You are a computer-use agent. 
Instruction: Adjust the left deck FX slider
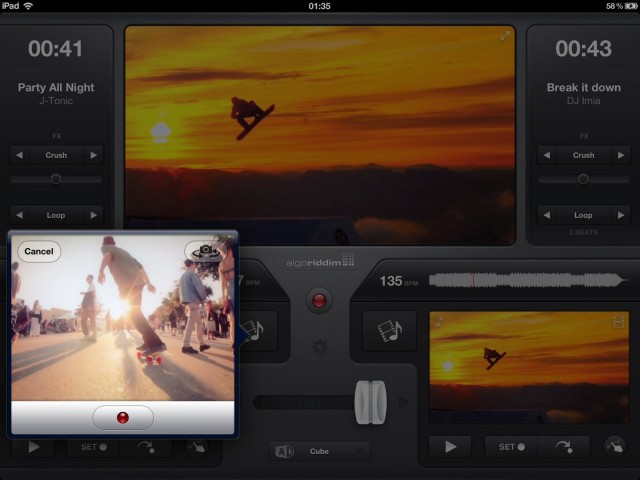pyautogui.click(x=56, y=179)
